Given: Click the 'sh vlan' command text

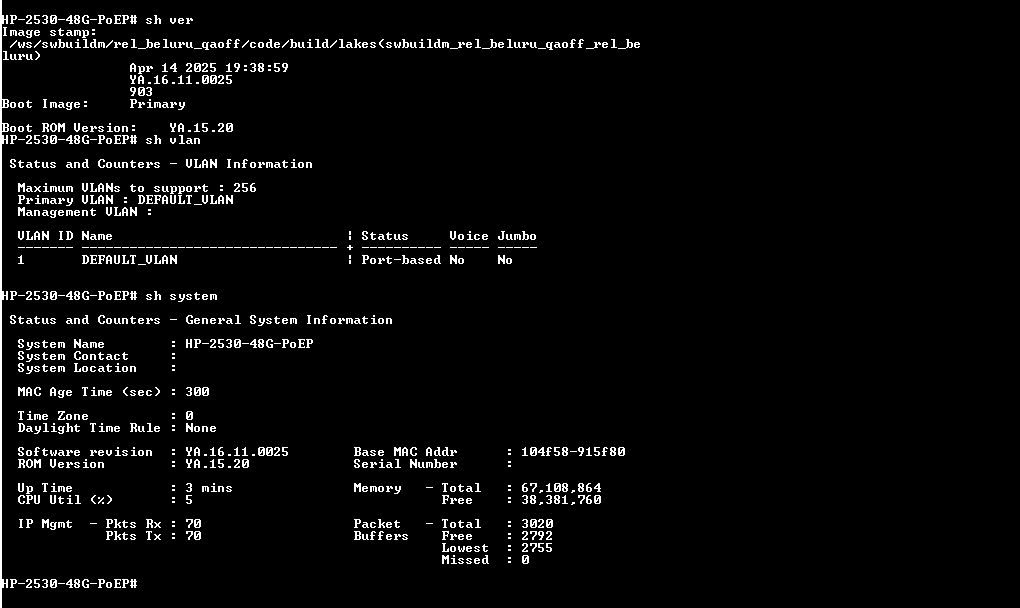Looking at the screenshot, I should [x=173, y=140].
